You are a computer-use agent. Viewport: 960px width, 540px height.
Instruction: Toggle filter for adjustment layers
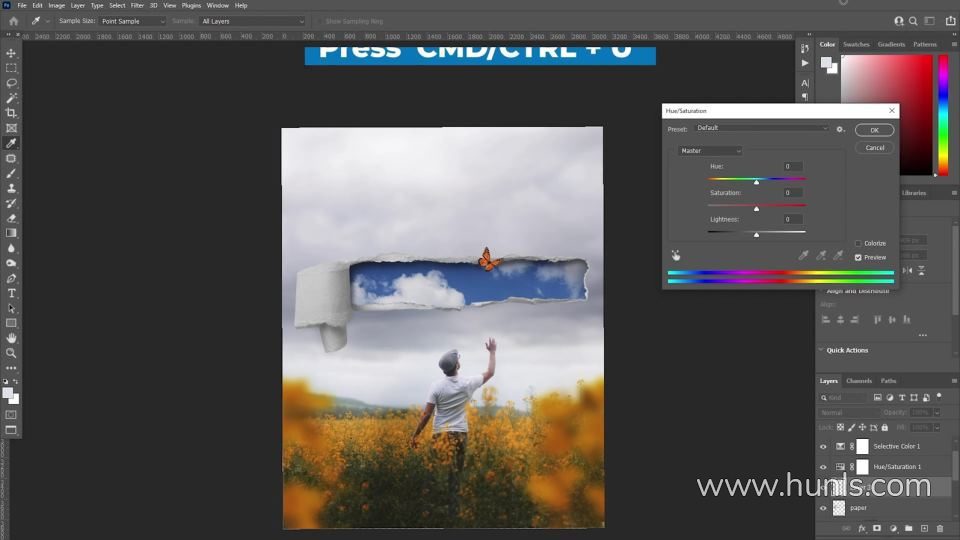[x=890, y=397]
